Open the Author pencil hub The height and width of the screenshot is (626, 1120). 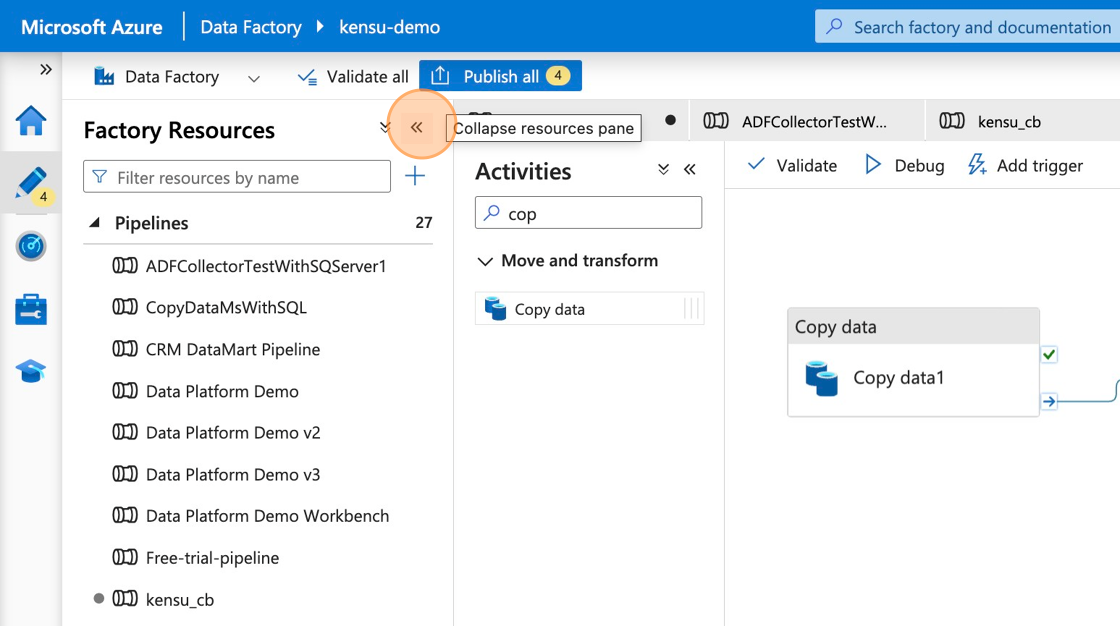31,184
